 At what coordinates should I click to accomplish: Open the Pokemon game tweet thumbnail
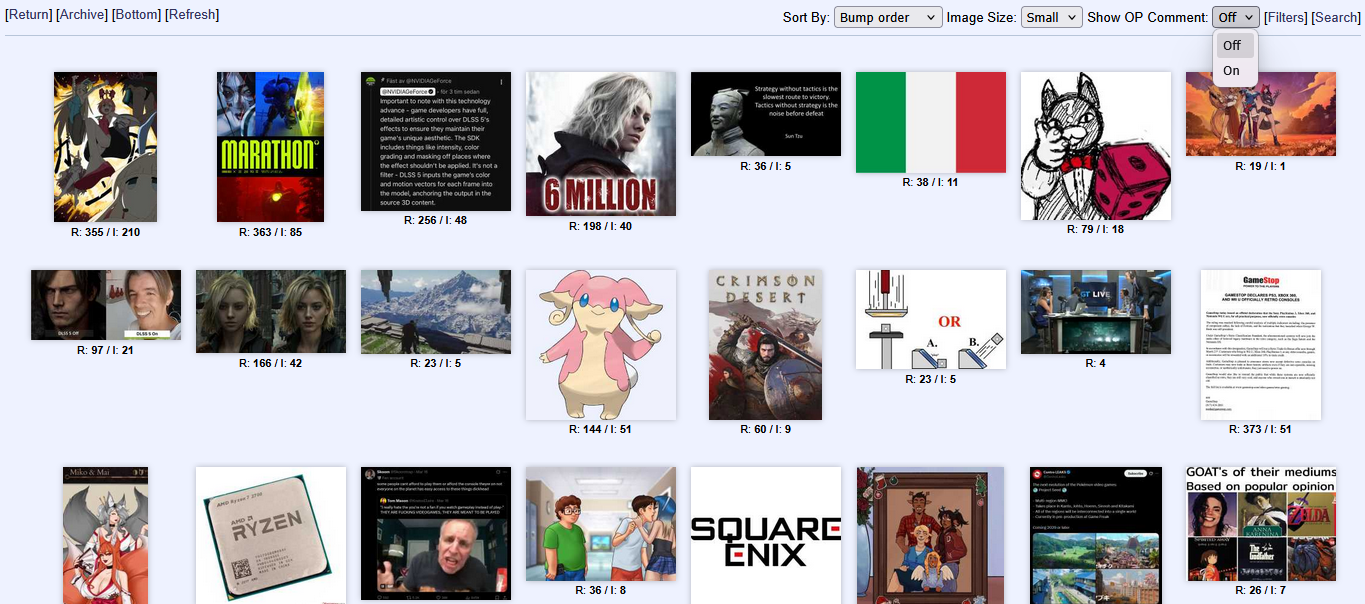(1096, 535)
